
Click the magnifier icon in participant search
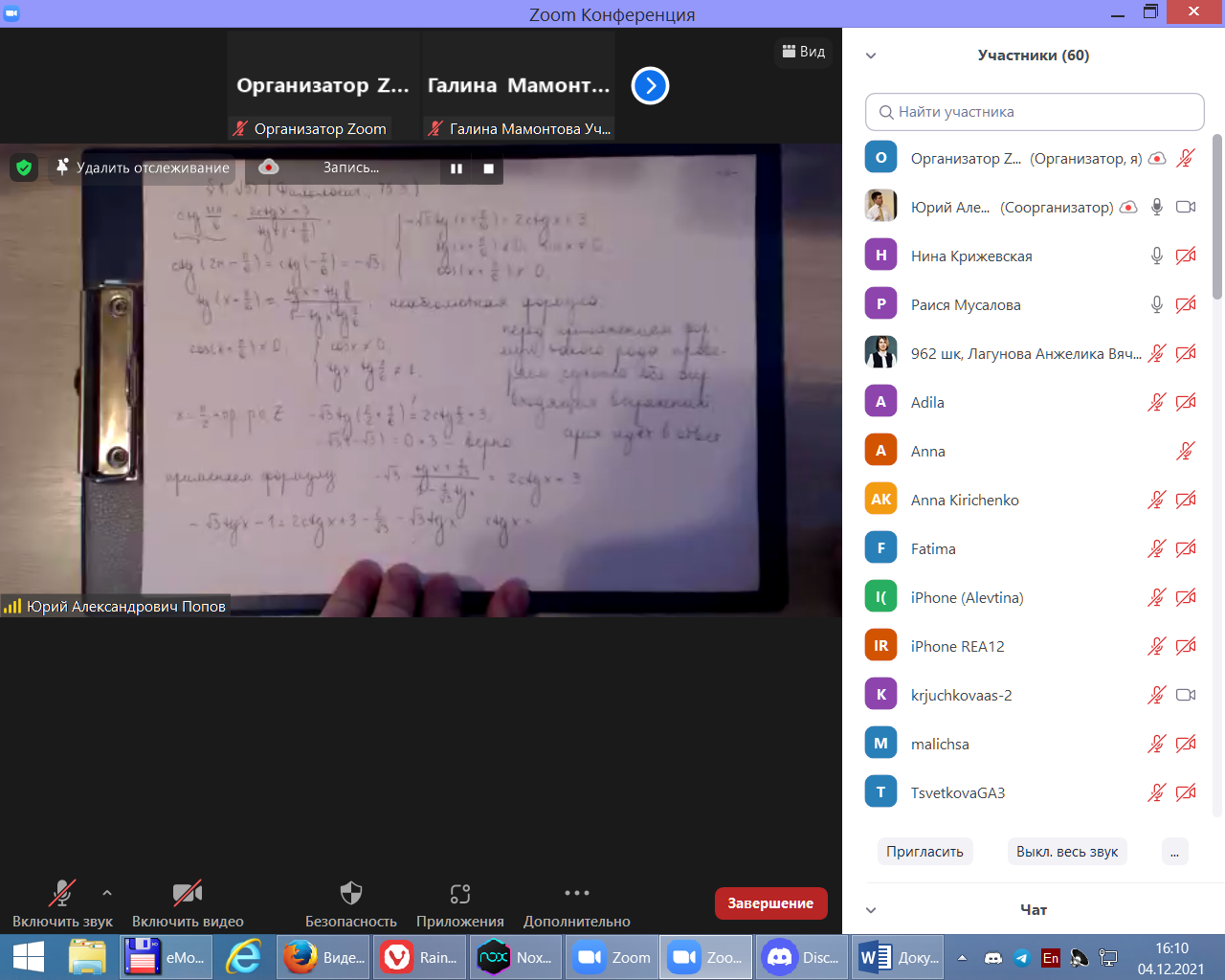[x=886, y=112]
